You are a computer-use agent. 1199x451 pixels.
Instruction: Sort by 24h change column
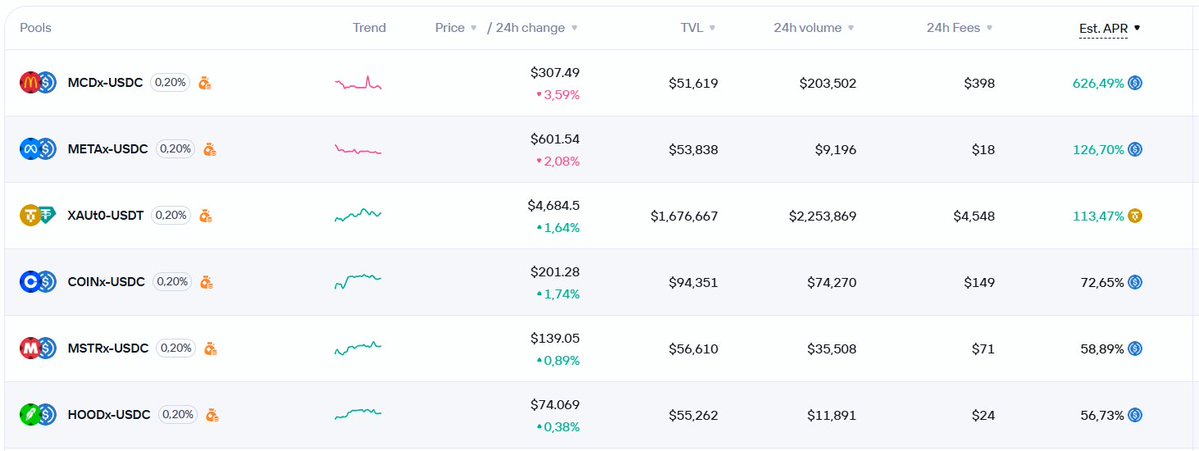(x=532, y=28)
